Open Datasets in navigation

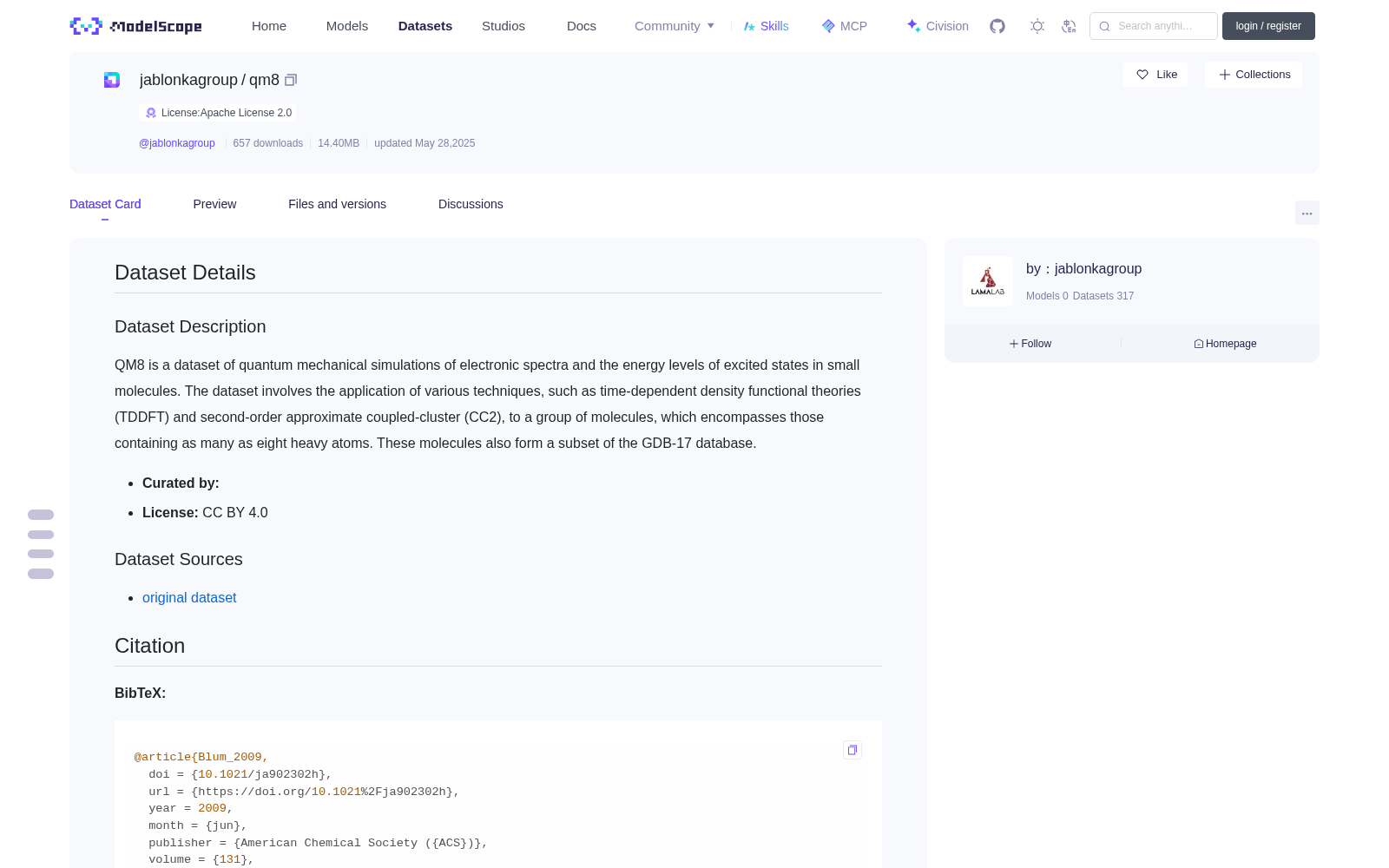425,26
